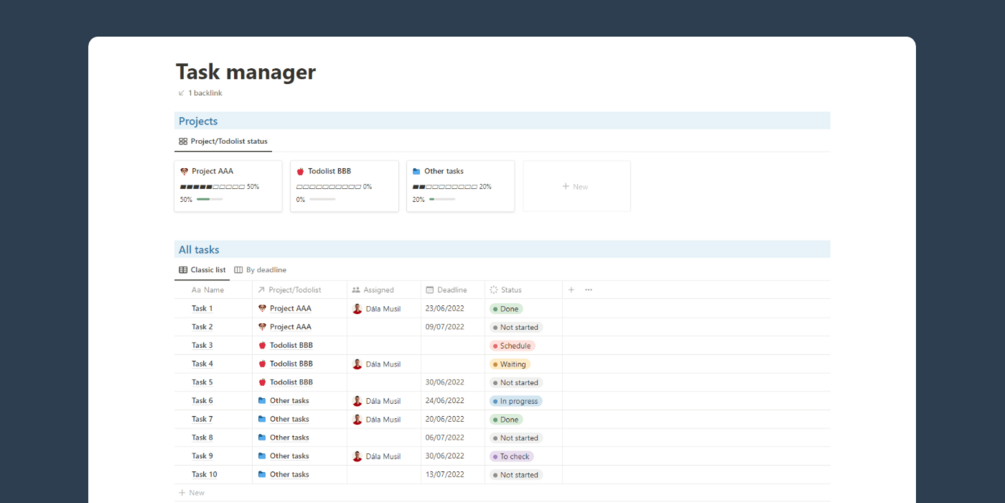Switch to the By deadline tab
The height and width of the screenshot is (503, 1005).
[260, 270]
